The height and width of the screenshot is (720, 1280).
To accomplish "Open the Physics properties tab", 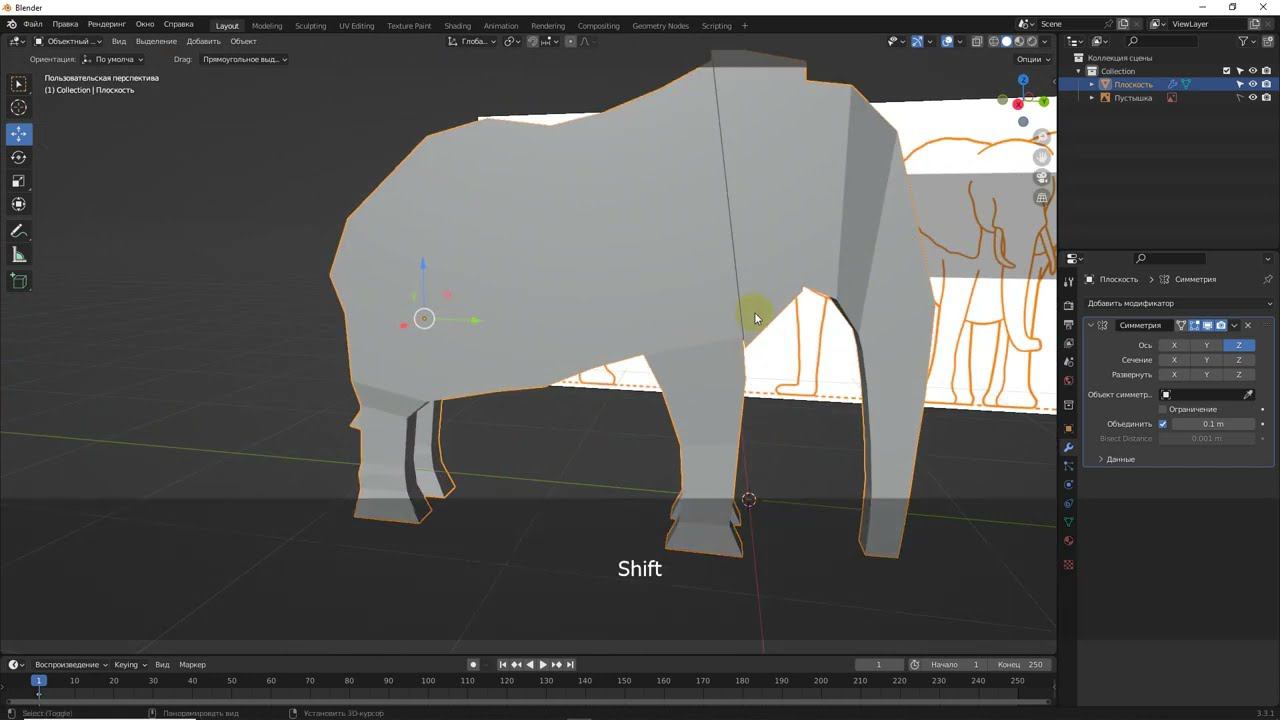I will (1068, 485).
